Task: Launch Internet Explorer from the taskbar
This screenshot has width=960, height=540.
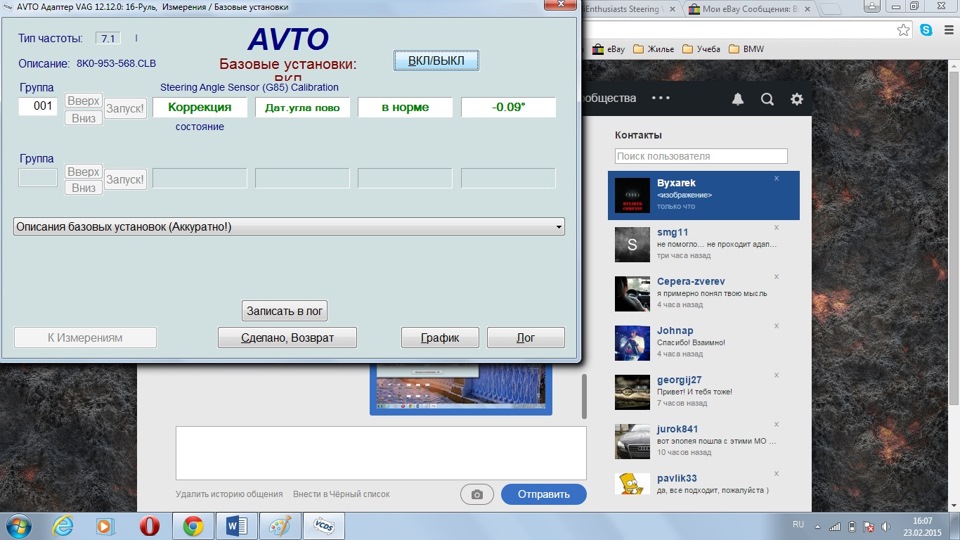Action: click(62, 526)
